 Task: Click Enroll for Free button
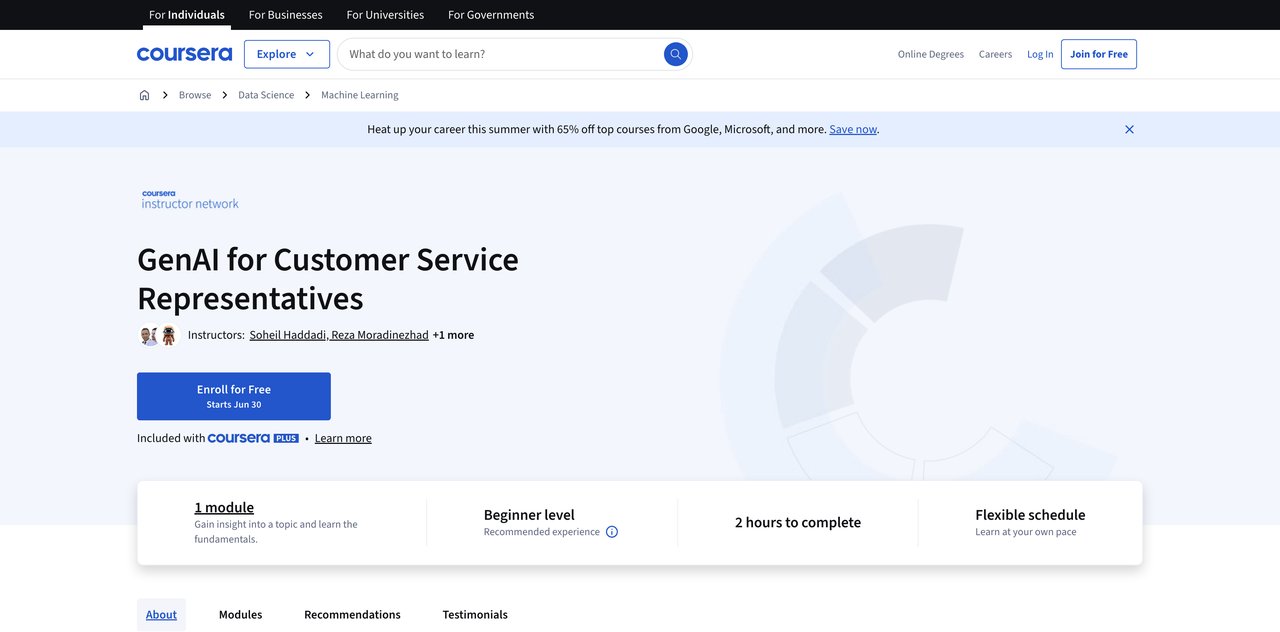(234, 396)
